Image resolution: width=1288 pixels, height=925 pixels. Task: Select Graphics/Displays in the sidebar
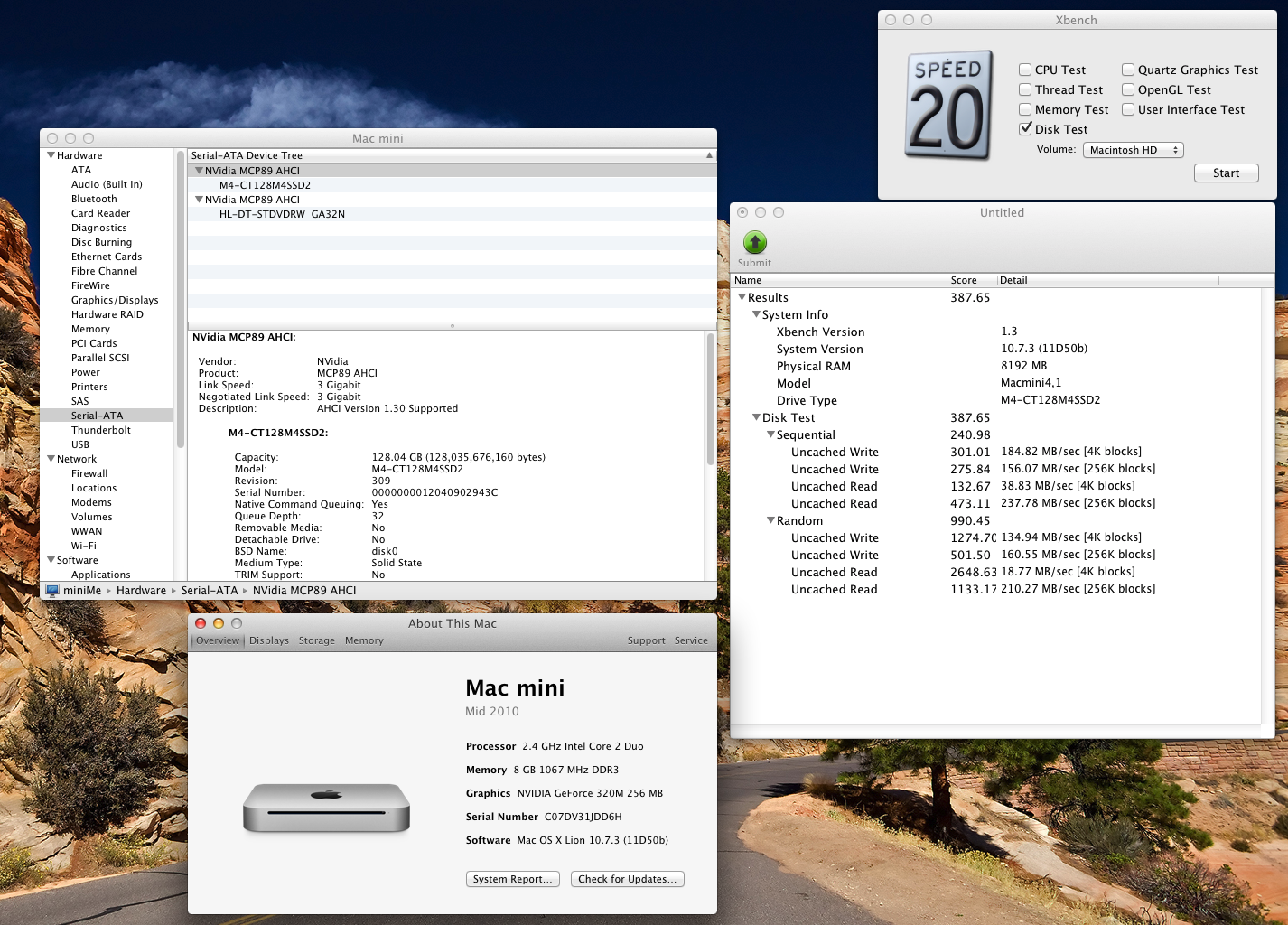[x=115, y=300]
